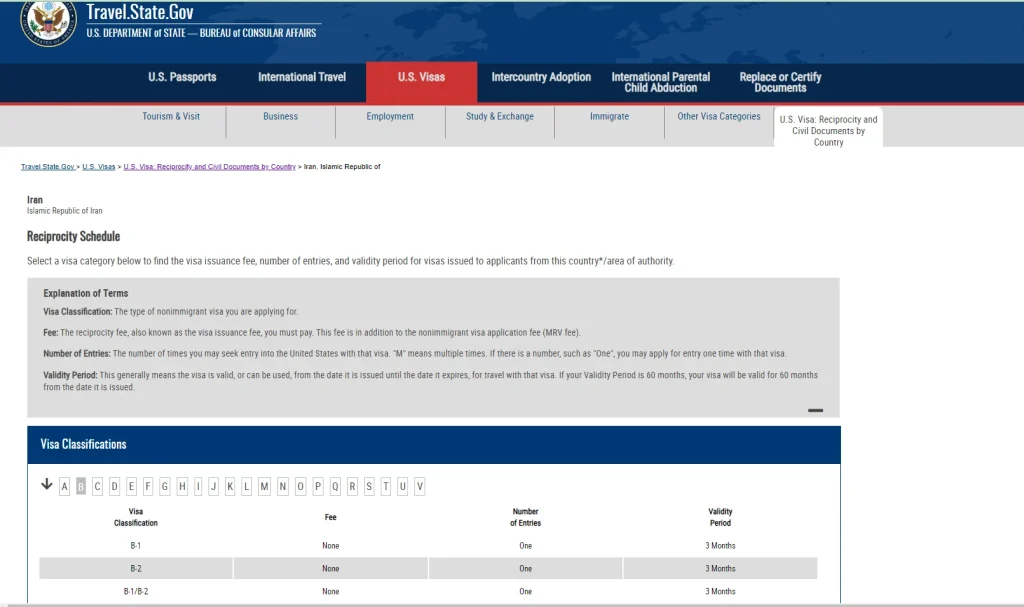This screenshot has height=607, width=1024.
Task: Filter visa classifications by letter J
Action: (x=213, y=486)
